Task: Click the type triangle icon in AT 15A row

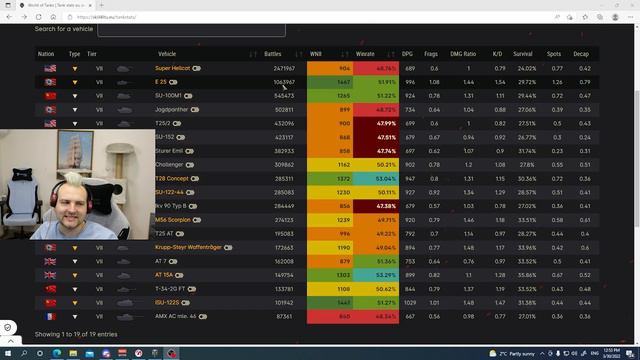Action: [75, 276]
